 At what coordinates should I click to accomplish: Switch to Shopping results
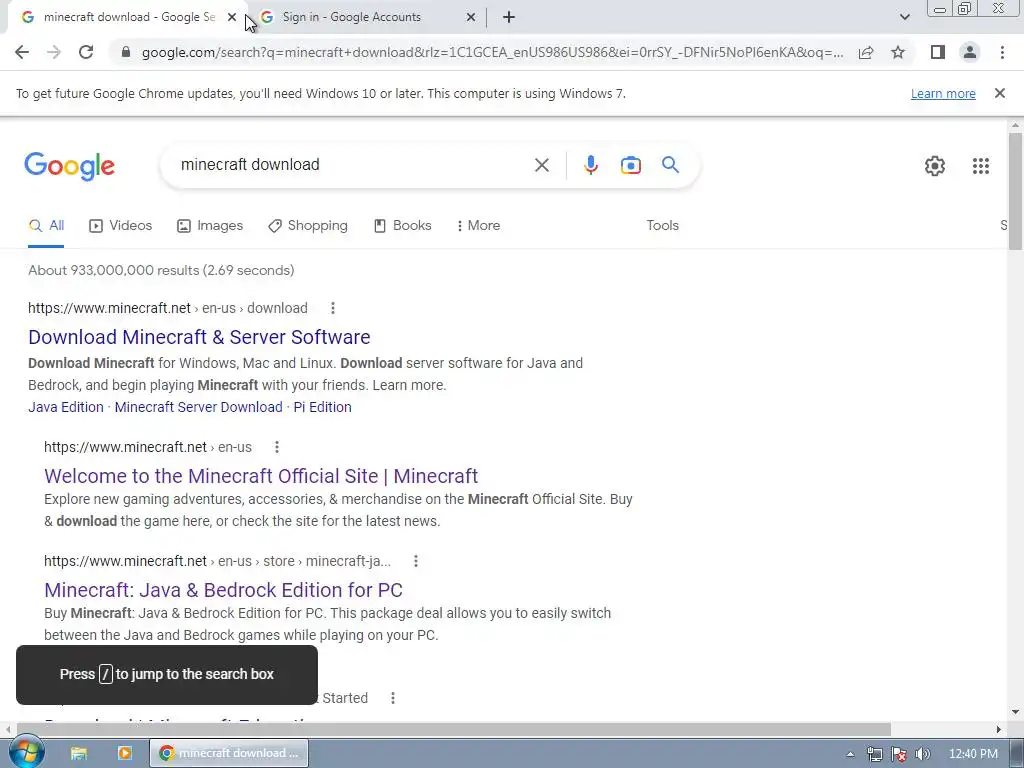click(308, 226)
